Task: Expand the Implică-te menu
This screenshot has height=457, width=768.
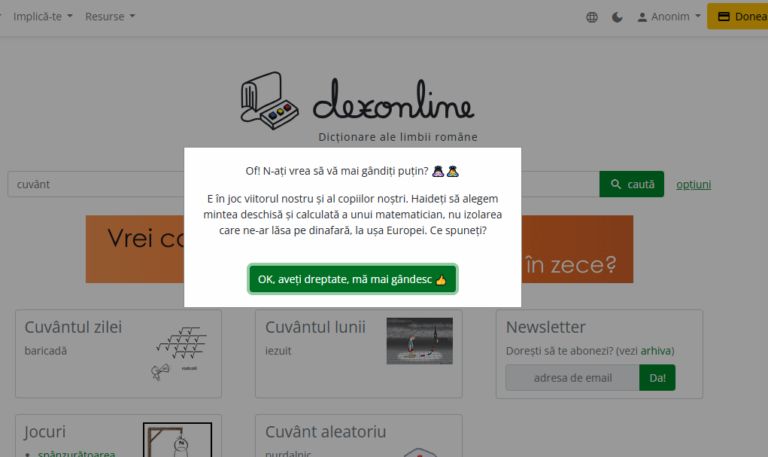Action: 43,17
